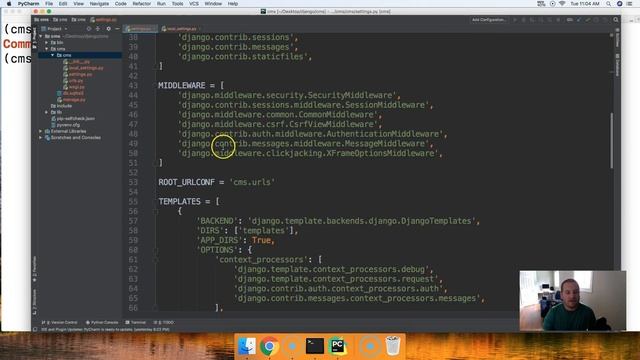
Task: Select manage.py in project tree
Action: click(x=71, y=100)
